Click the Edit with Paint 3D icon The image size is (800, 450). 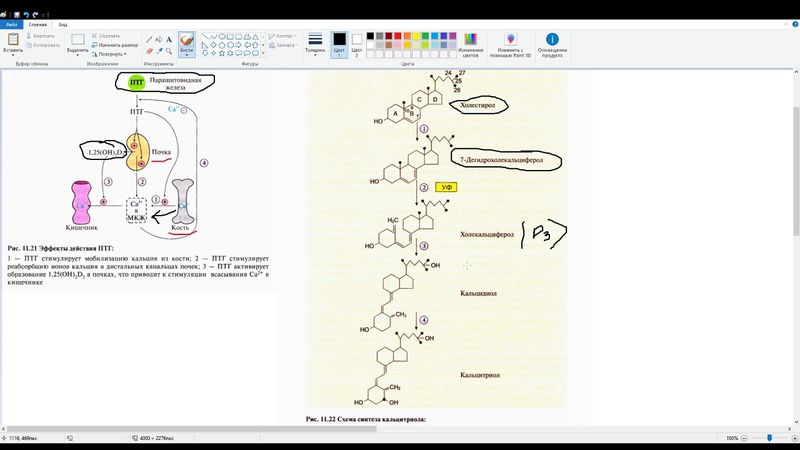point(510,40)
